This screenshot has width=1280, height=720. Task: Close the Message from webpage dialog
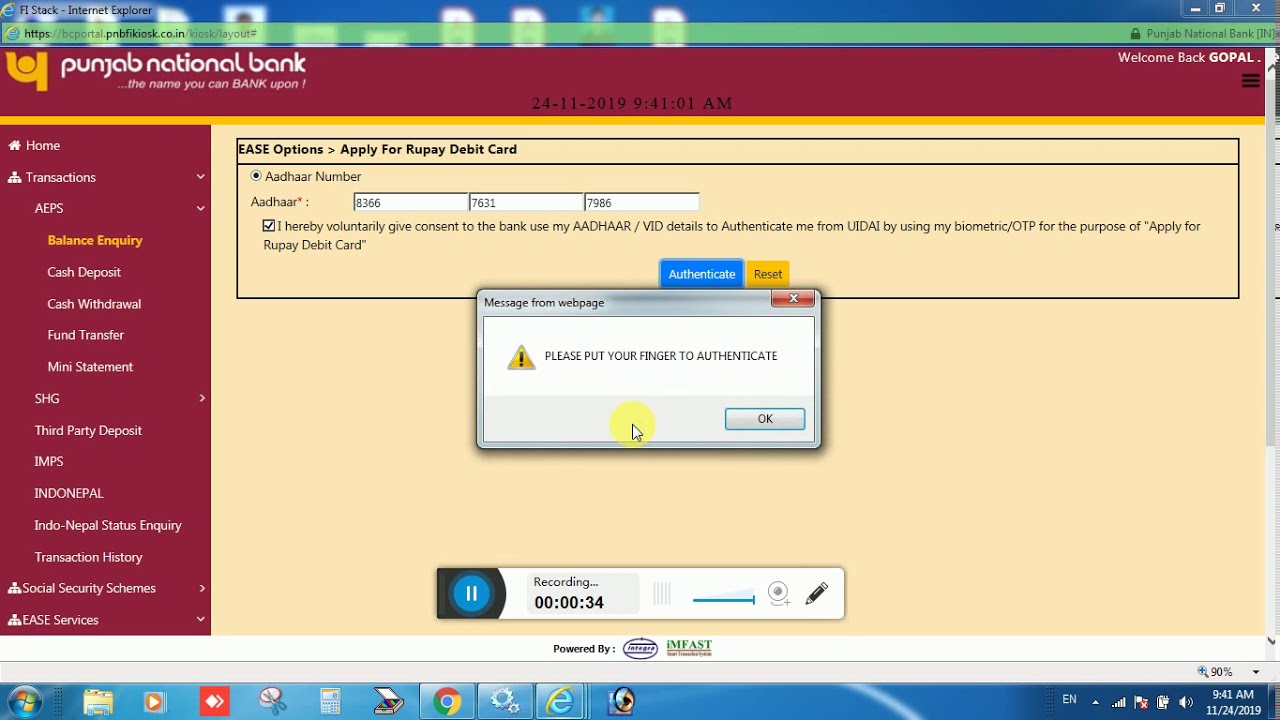[793, 299]
